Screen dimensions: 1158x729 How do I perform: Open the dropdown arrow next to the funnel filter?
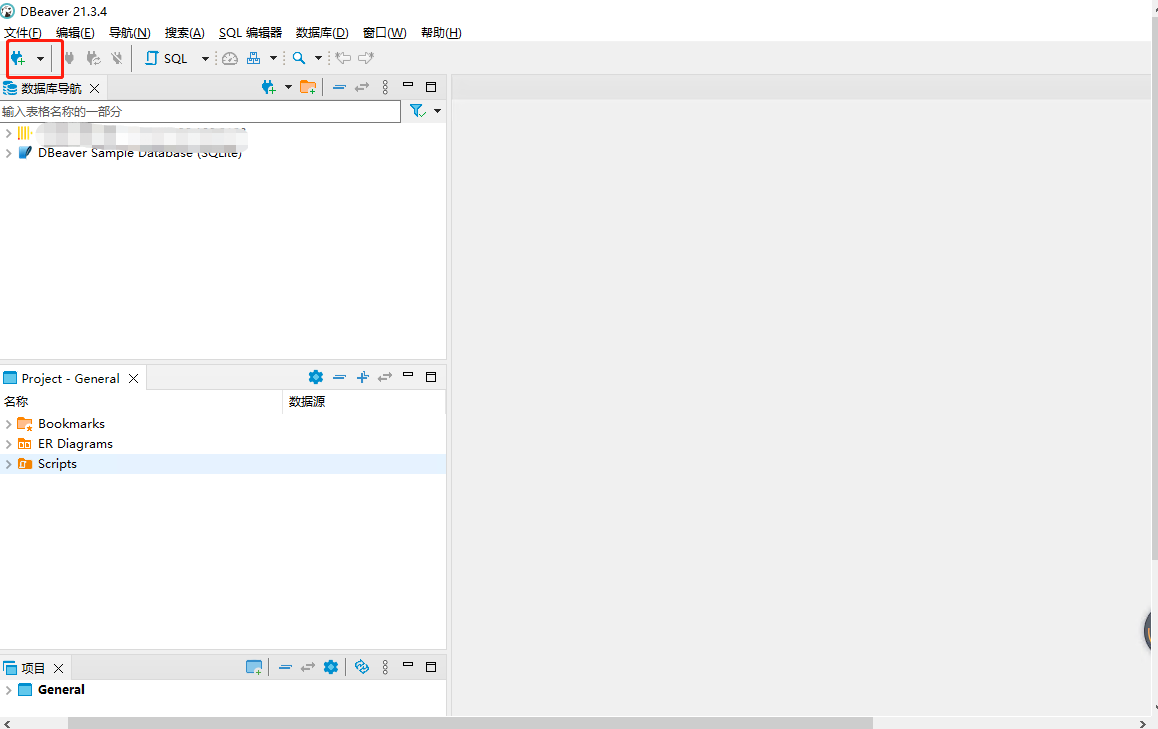tap(437, 111)
